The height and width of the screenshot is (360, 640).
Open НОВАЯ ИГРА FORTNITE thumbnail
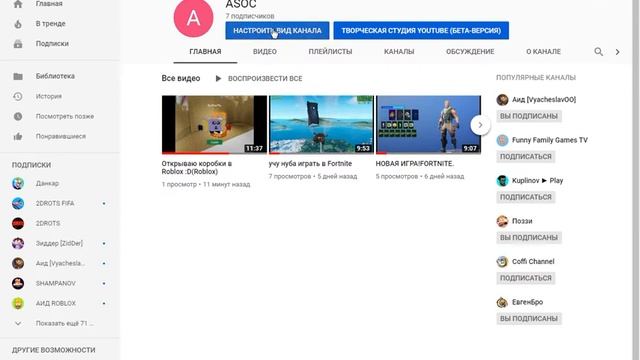(428, 125)
